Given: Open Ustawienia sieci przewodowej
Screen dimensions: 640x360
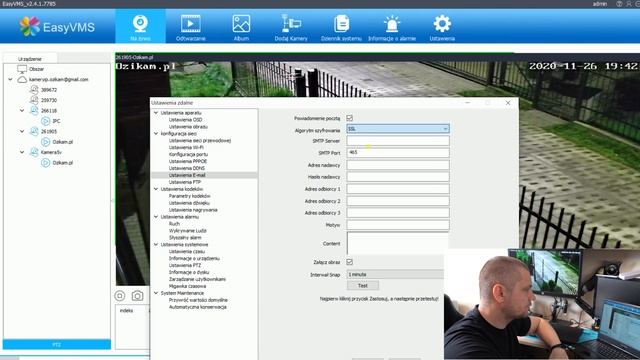Looking at the screenshot, I should tap(200, 141).
